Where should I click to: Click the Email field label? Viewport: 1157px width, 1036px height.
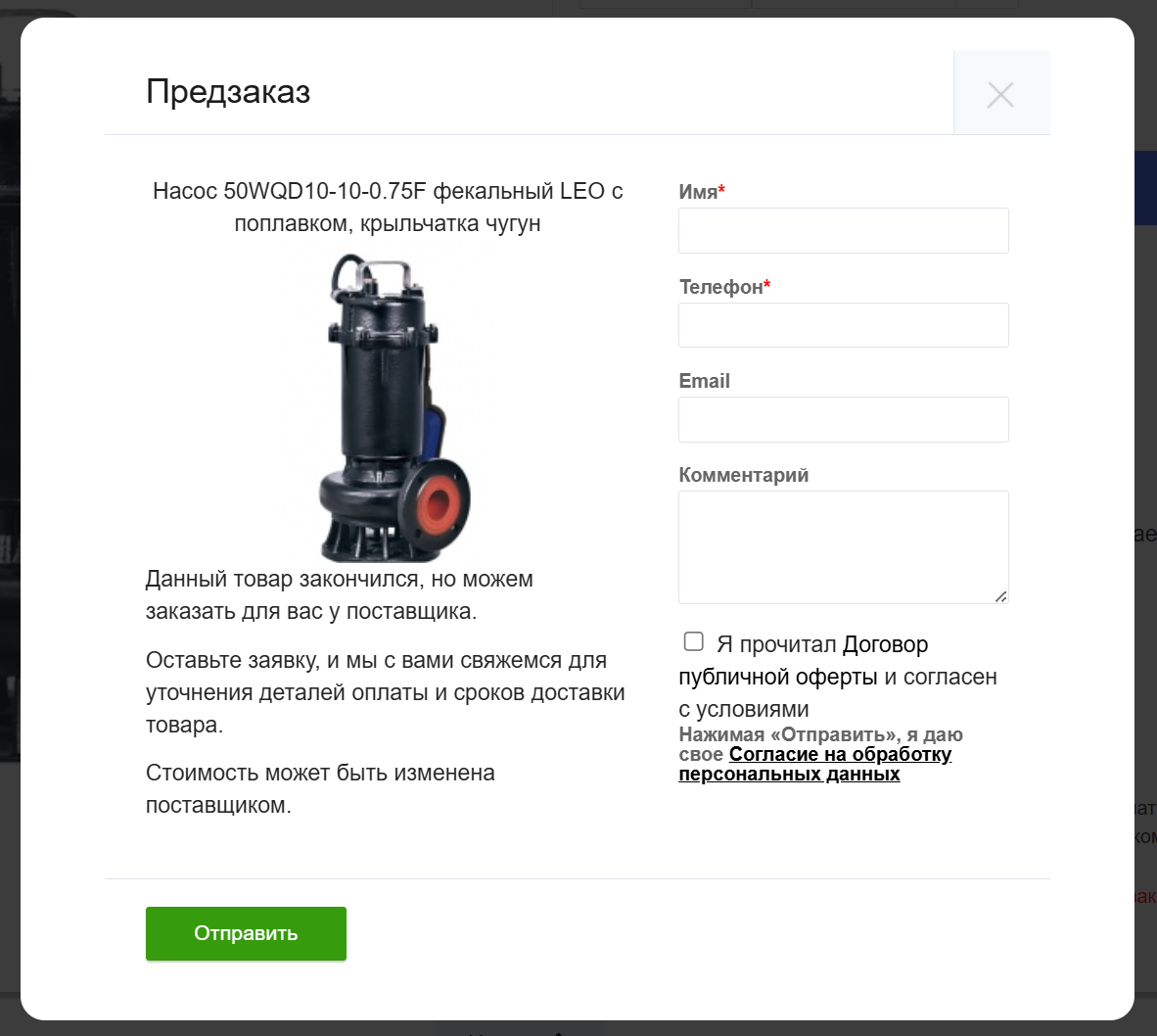coord(704,381)
